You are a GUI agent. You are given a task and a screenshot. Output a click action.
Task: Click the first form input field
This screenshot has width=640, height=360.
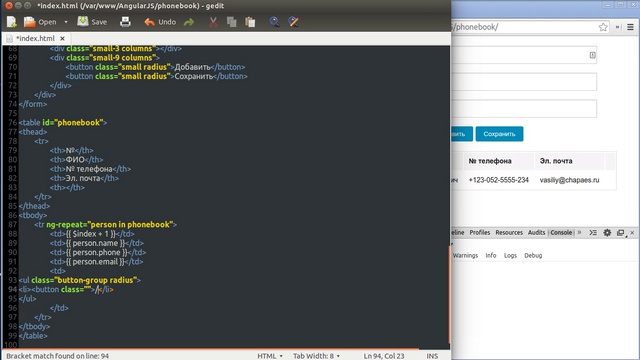[x=524, y=55]
